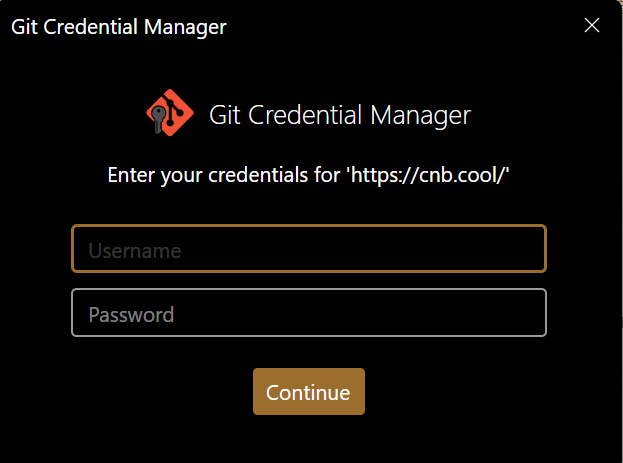Click the Git Credential Manager logo icon
Screen dimensions: 623x463
coord(169,115)
